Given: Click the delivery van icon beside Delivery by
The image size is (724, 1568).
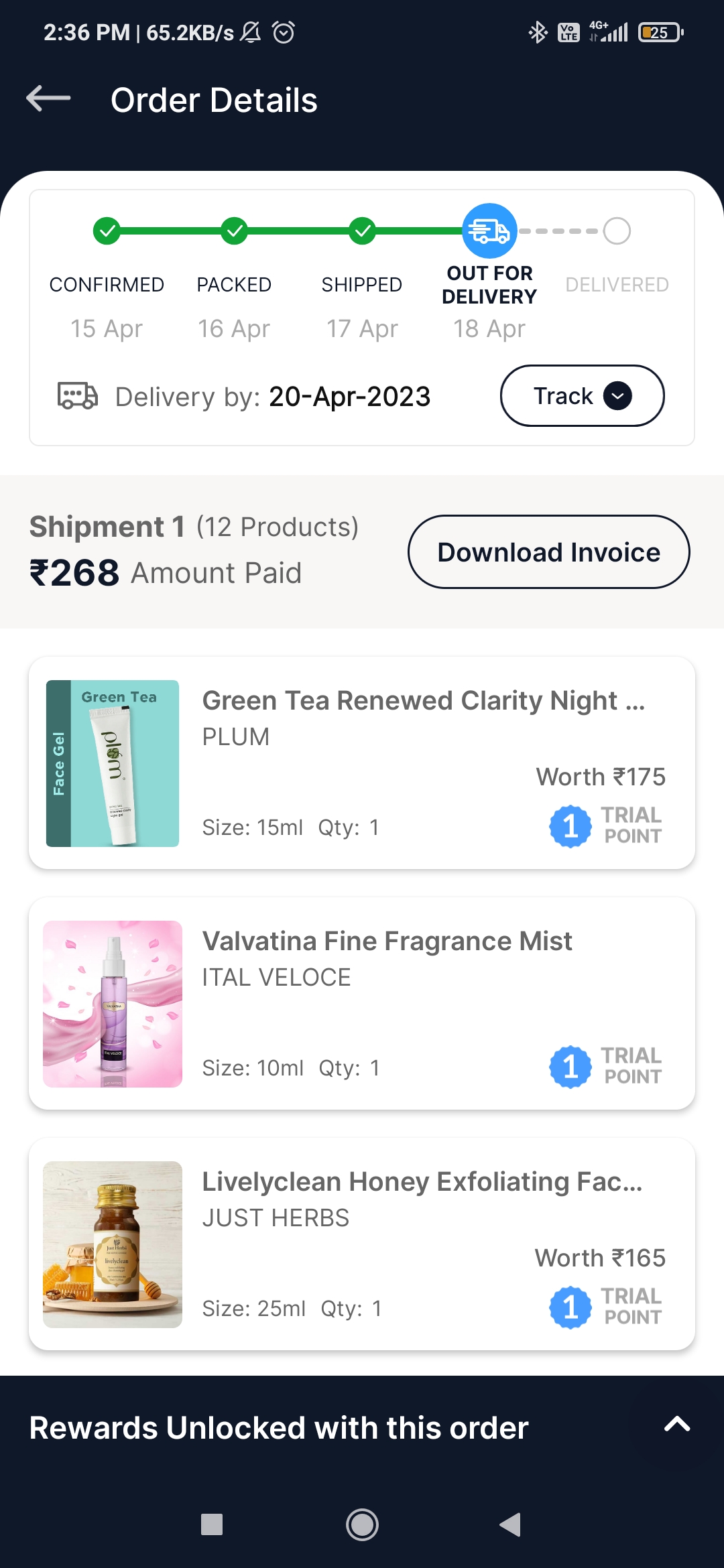Looking at the screenshot, I should [x=77, y=396].
